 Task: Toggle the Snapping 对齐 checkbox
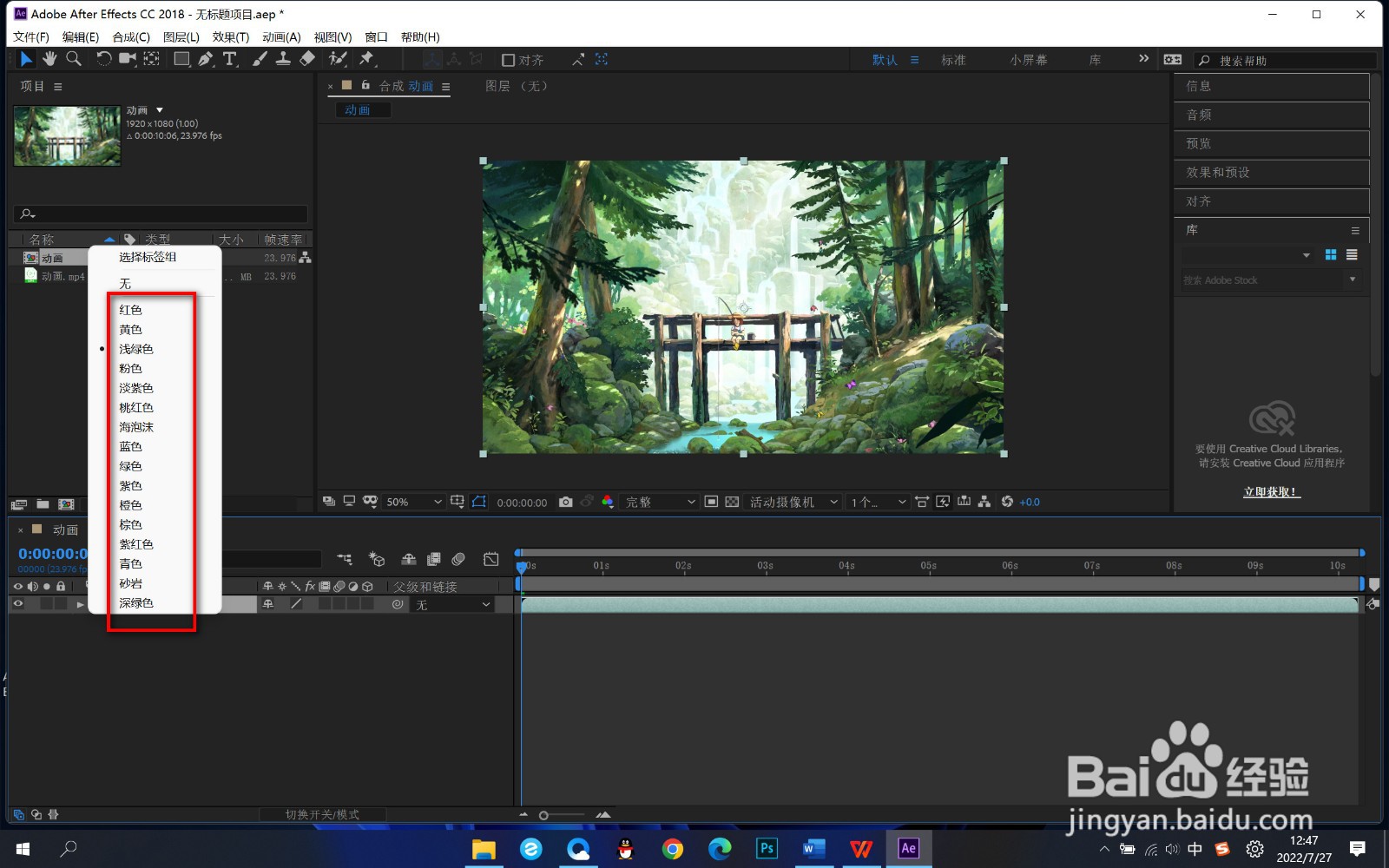(509, 60)
